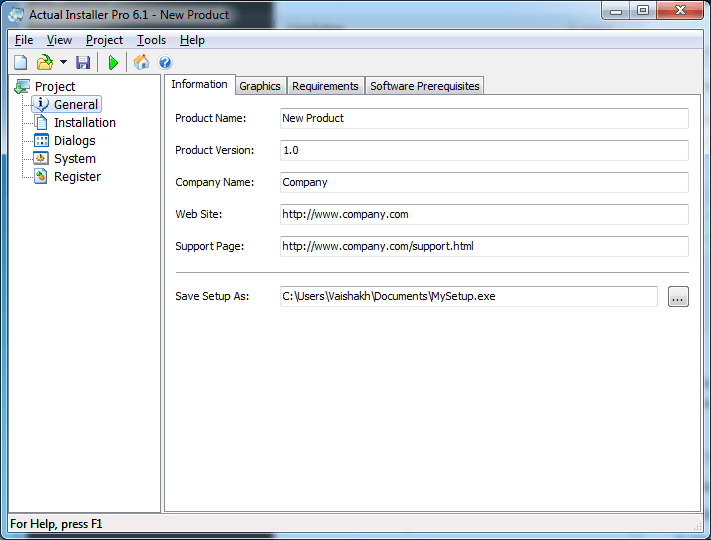711x540 pixels.
Task: Minimize the Actual Installer window
Action: coord(616,11)
